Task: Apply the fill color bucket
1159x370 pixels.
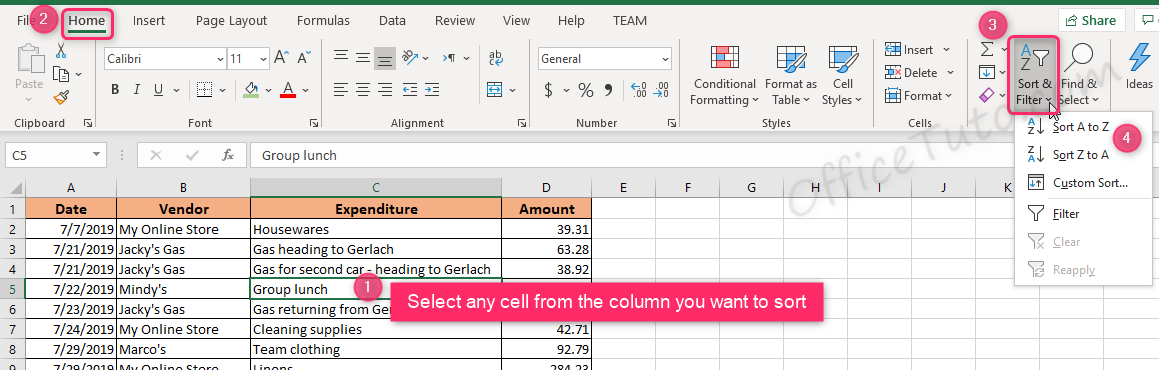Action: pyautogui.click(x=251, y=89)
